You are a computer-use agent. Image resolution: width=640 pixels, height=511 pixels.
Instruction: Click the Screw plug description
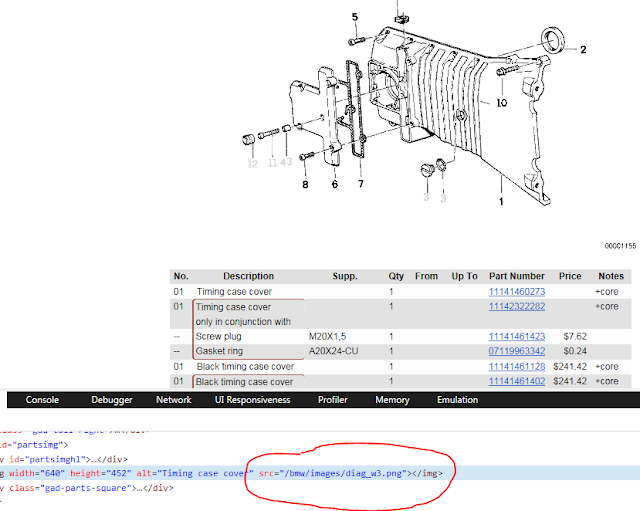[x=218, y=336]
